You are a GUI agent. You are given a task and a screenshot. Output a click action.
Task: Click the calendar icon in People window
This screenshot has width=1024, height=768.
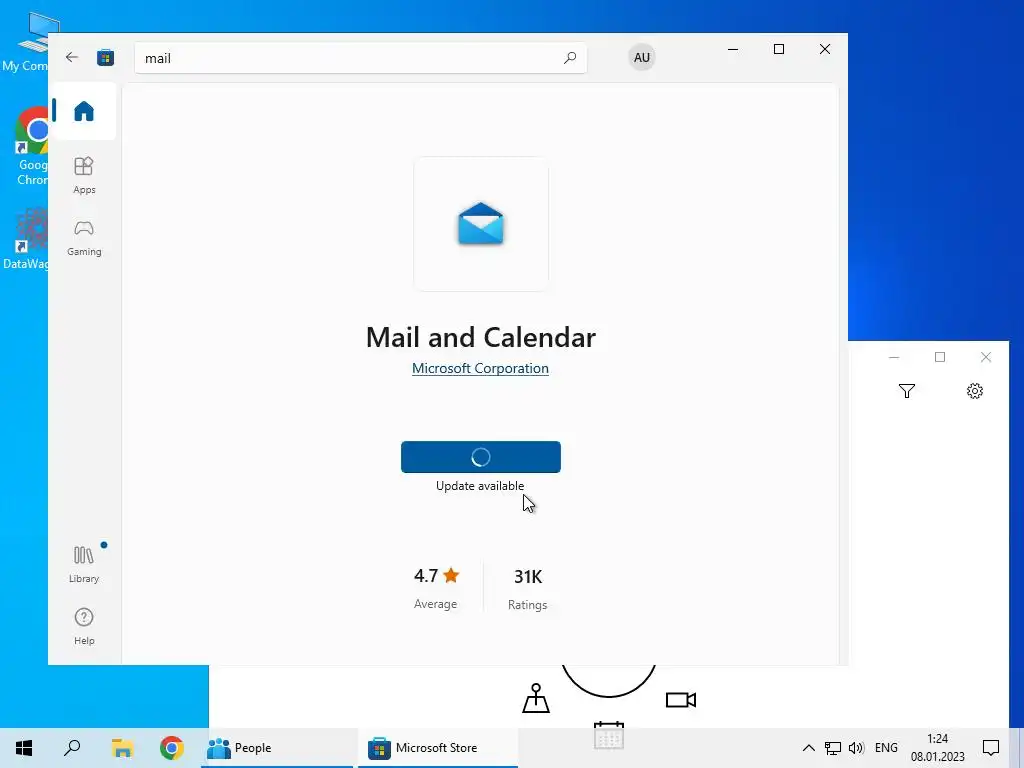pos(609,735)
